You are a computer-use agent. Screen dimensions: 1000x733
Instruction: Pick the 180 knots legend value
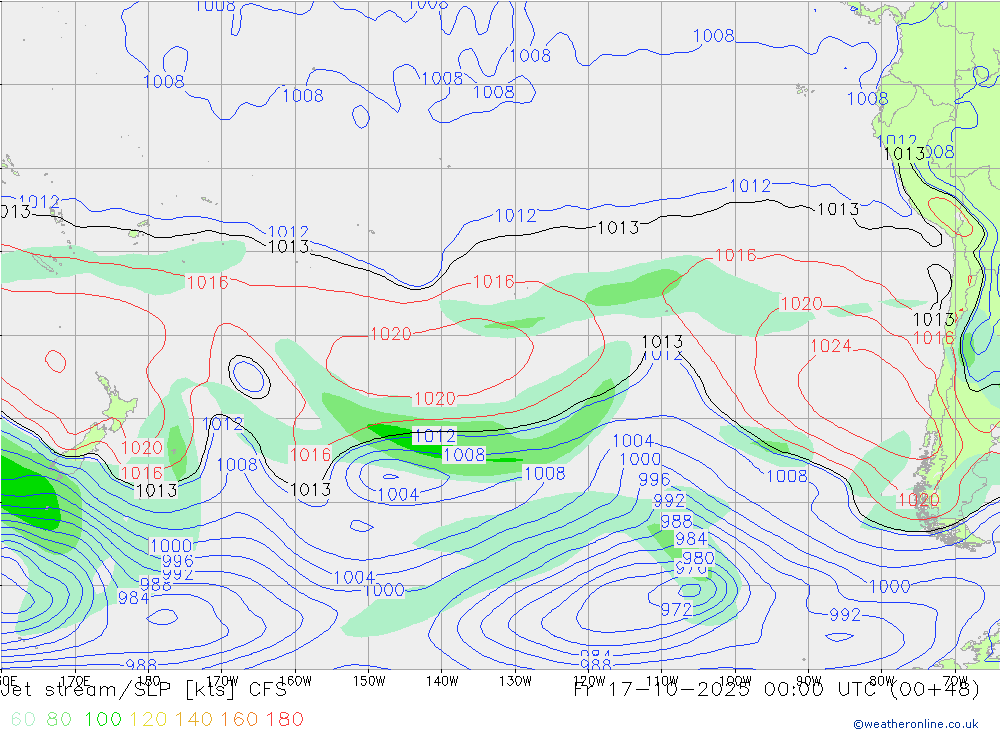click(x=284, y=719)
